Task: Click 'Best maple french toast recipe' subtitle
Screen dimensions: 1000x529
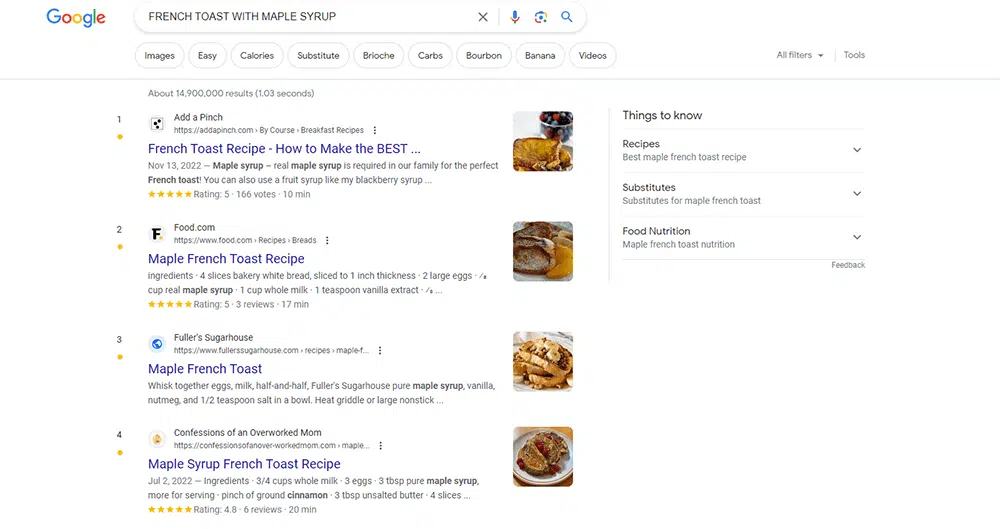Action: pyautogui.click(x=684, y=157)
